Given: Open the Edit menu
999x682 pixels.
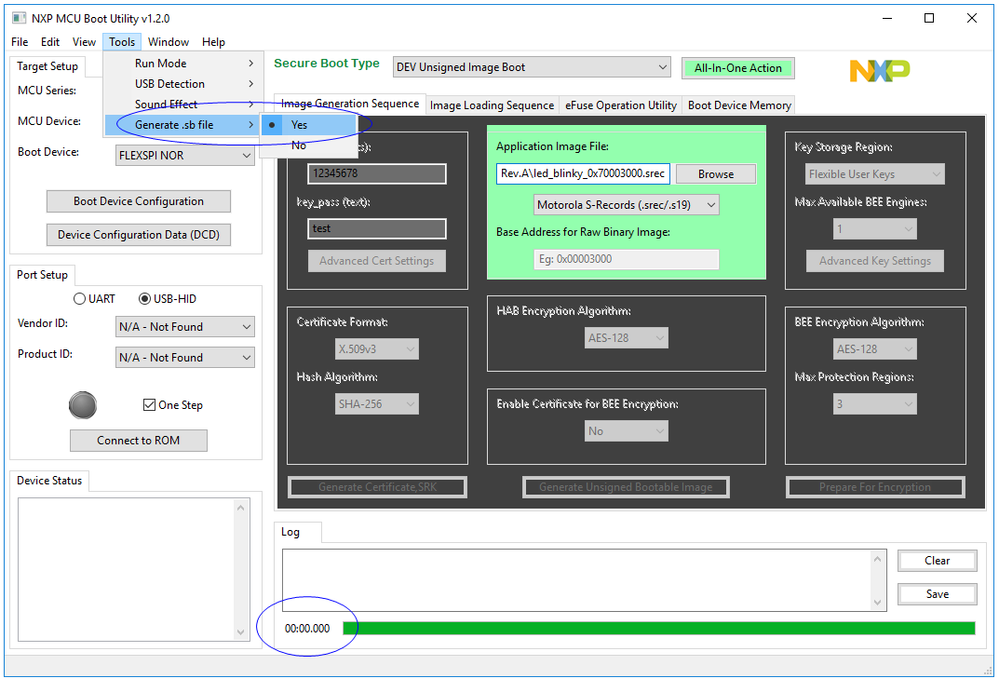Looking at the screenshot, I should click(50, 42).
